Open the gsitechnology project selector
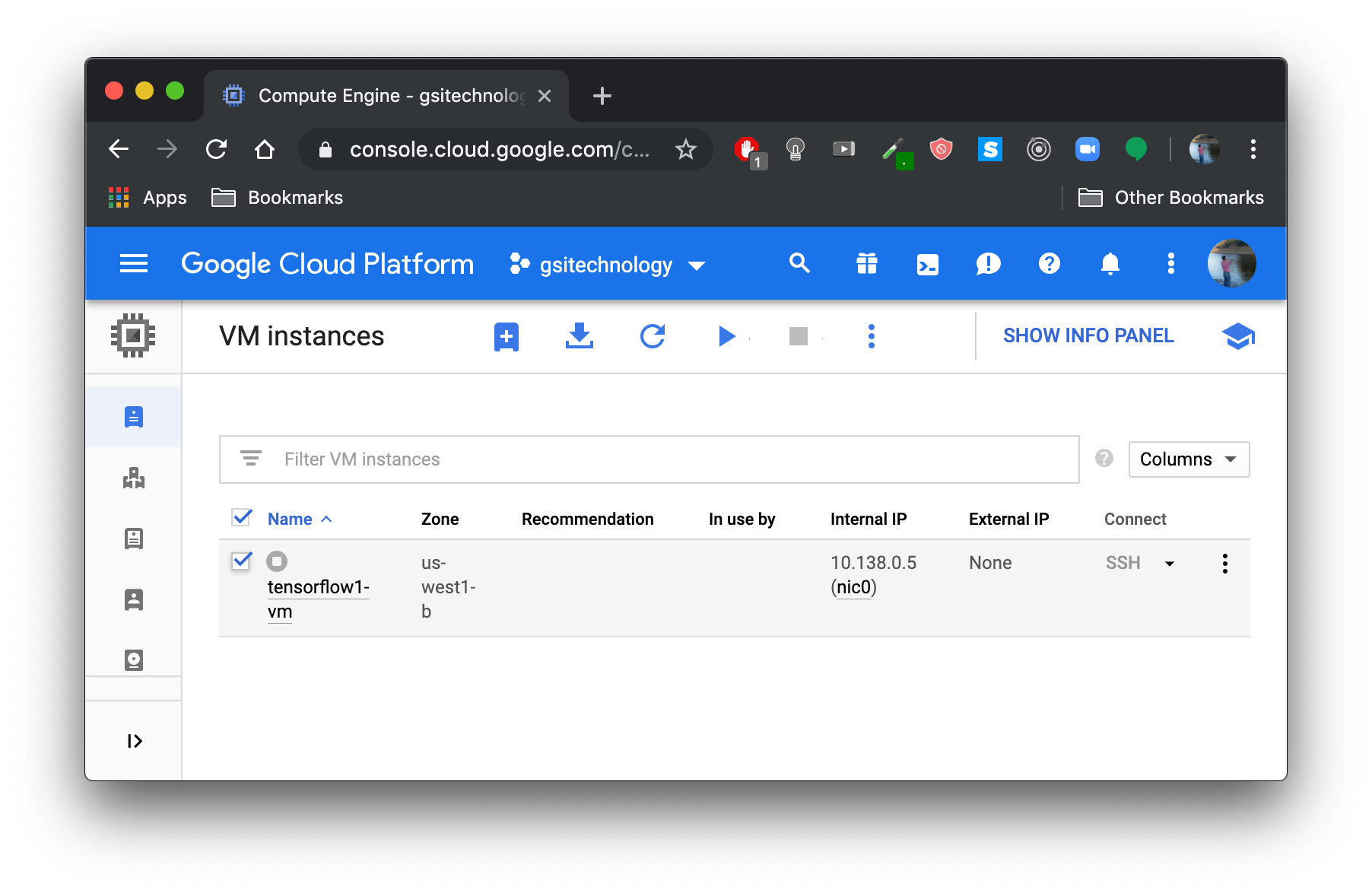 608,265
